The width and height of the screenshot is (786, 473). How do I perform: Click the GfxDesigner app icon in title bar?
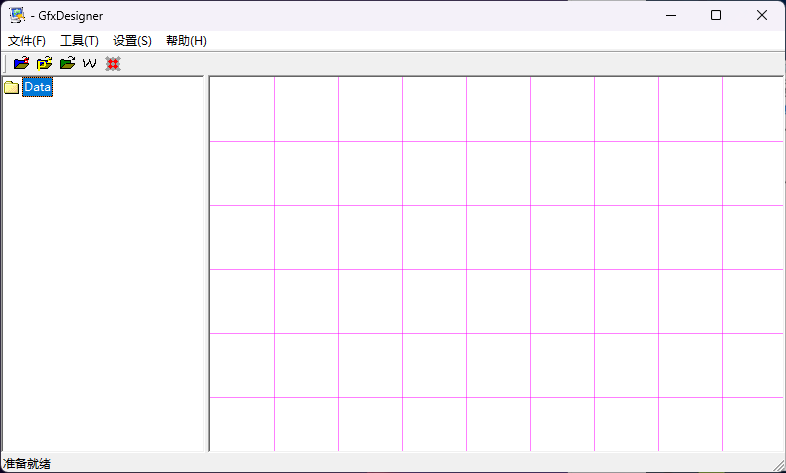17,15
